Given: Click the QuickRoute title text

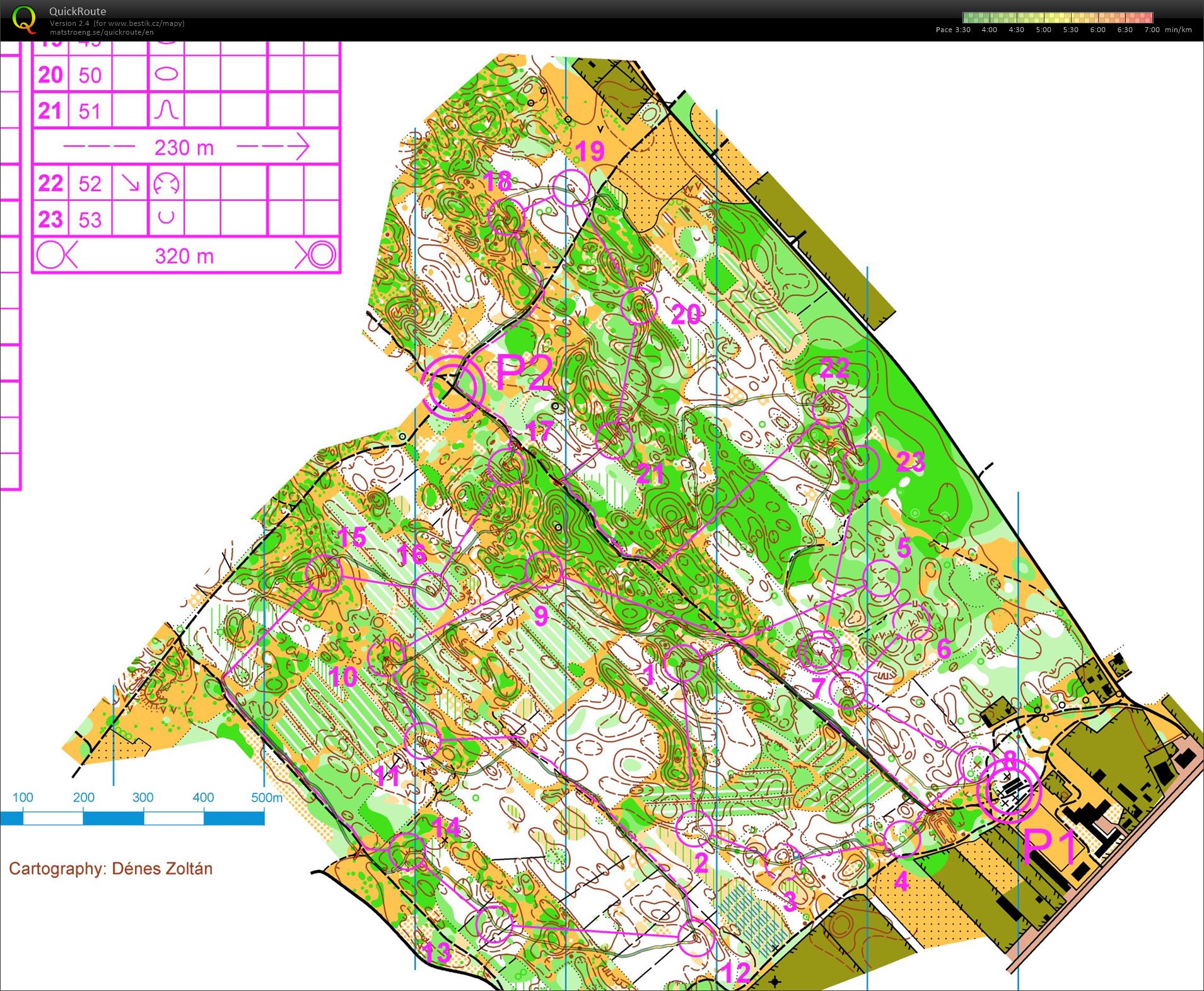Looking at the screenshot, I should pyautogui.click(x=78, y=11).
